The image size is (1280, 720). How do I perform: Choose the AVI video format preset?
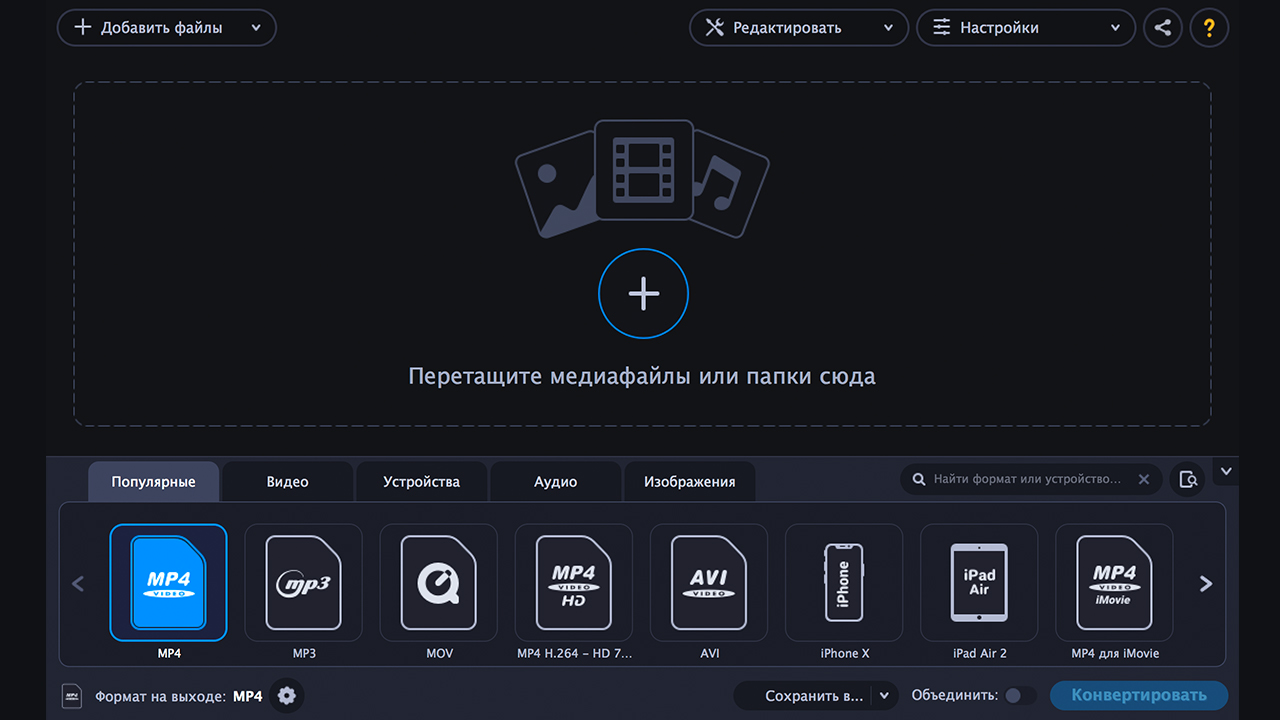[708, 583]
